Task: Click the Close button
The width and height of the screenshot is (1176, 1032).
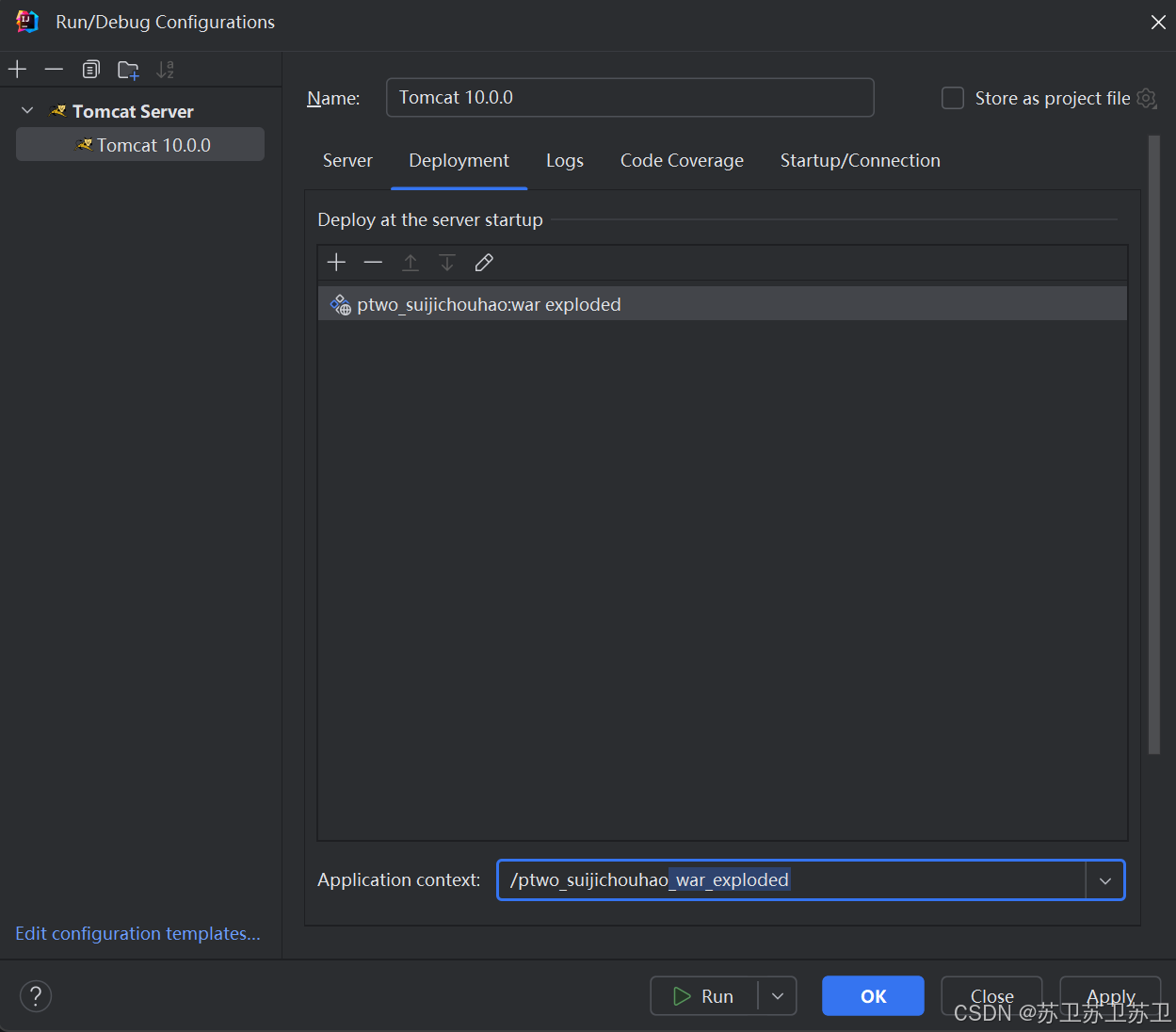Action: tap(991, 996)
